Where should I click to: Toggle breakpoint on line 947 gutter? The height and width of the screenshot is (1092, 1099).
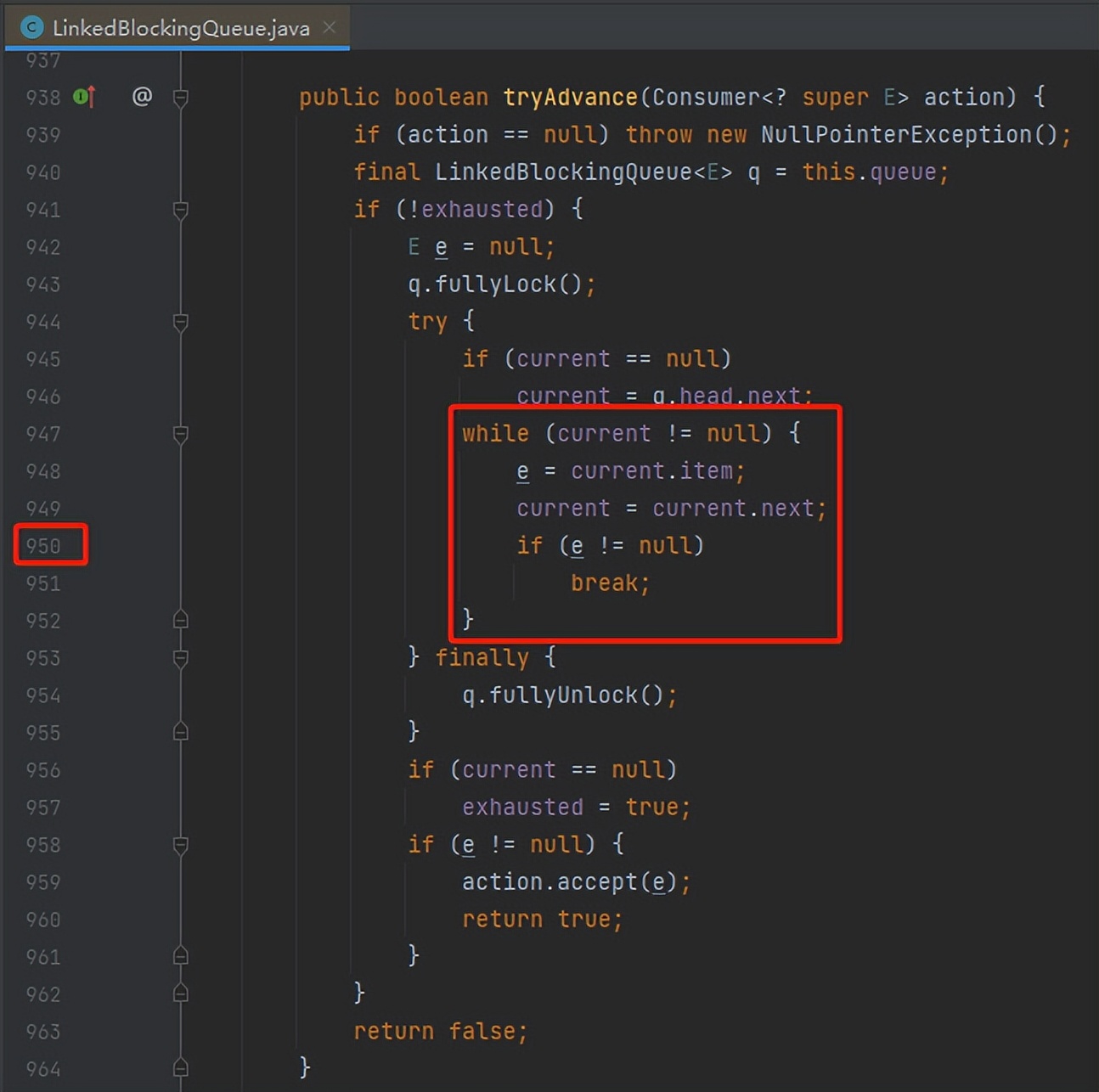tap(43, 434)
